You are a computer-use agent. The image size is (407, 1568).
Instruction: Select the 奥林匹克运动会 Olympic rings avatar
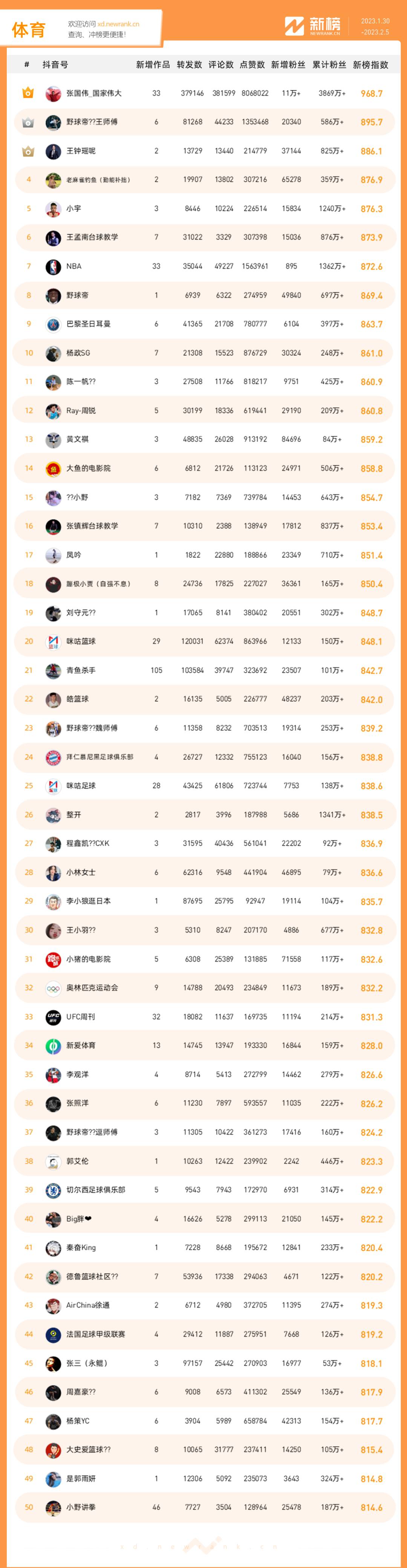tap(53, 987)
